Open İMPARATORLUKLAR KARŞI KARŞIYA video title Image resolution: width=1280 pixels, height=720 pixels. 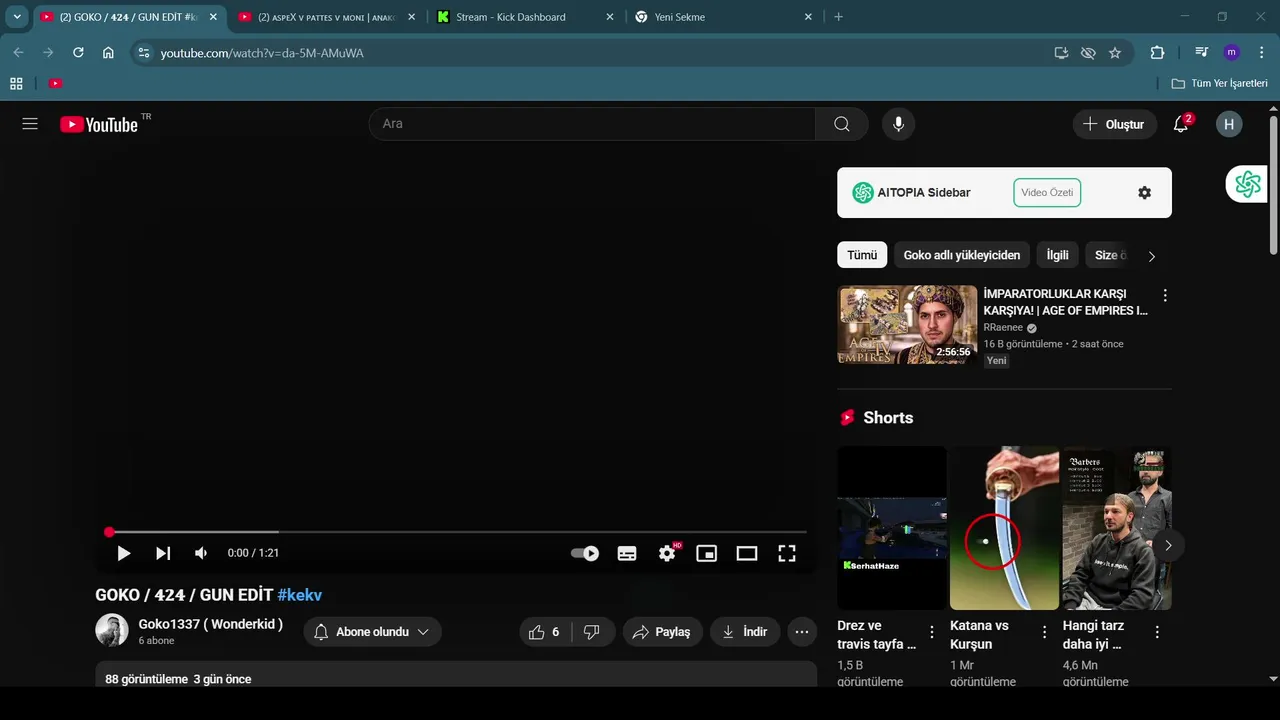[x=1065, y=302]
